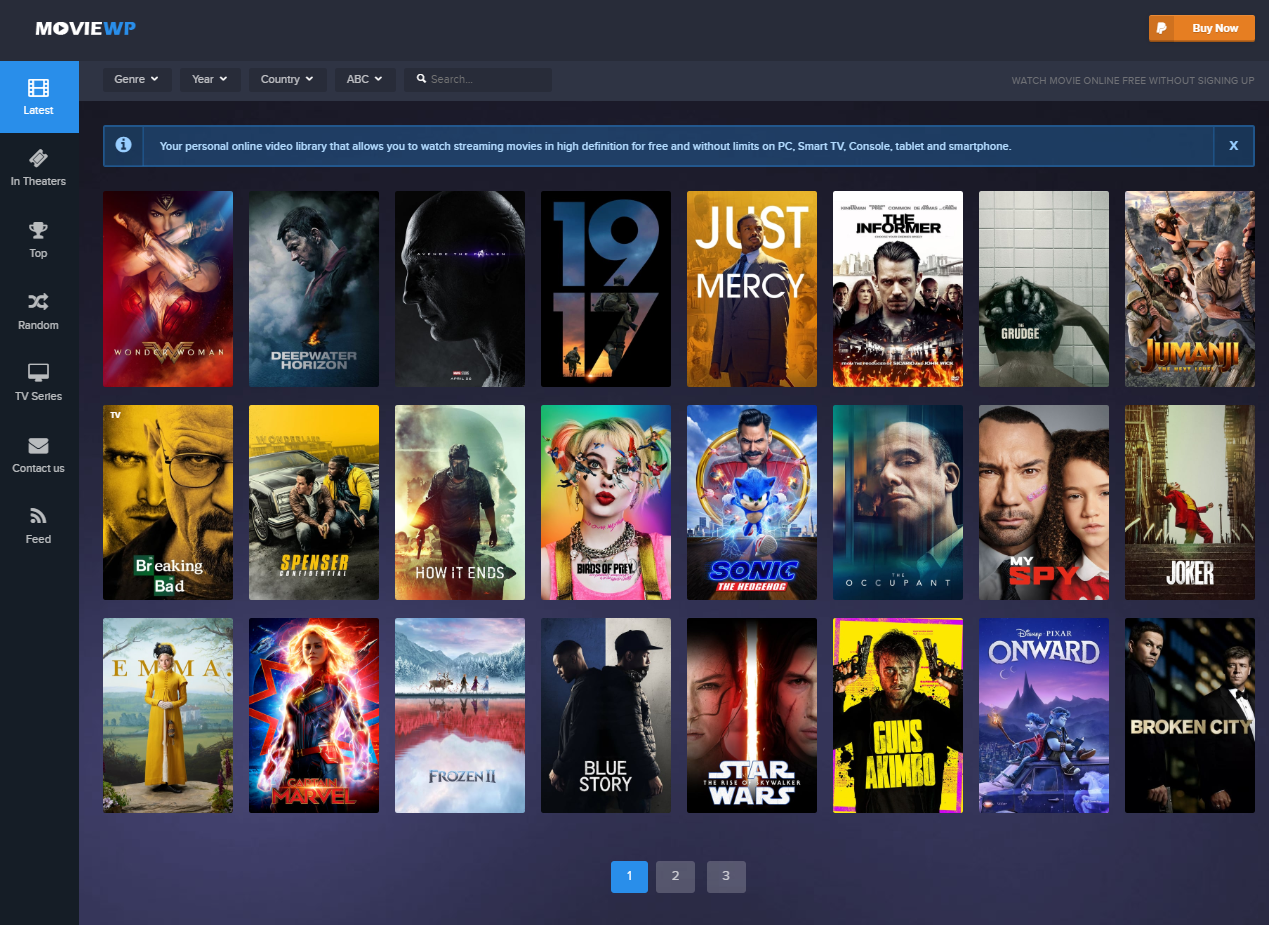
Task: Open the In Theaters ticket icon
Action: [x=38, y=159]
